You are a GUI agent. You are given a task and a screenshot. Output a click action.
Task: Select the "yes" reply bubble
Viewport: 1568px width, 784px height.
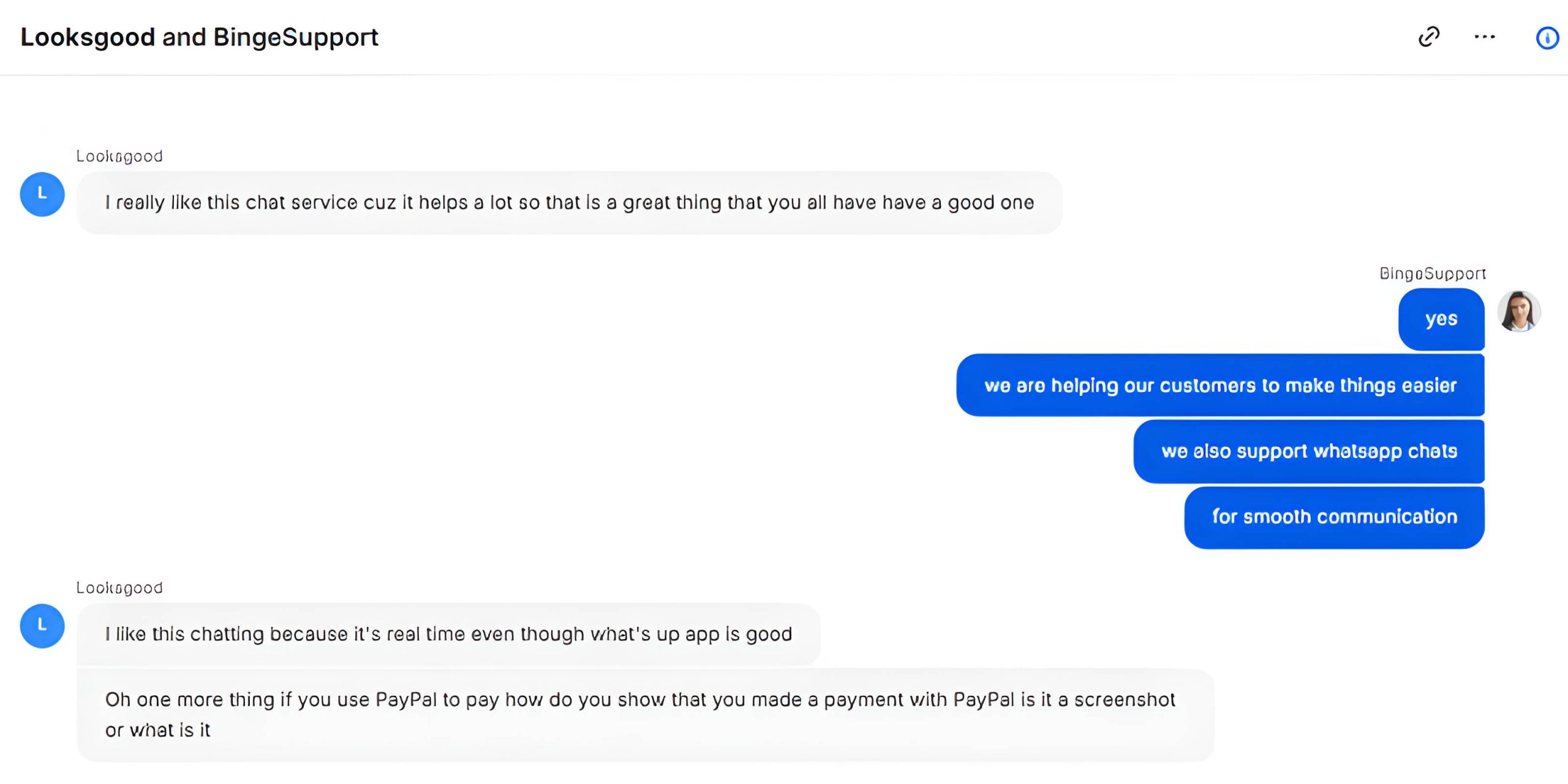point(1441,319)
